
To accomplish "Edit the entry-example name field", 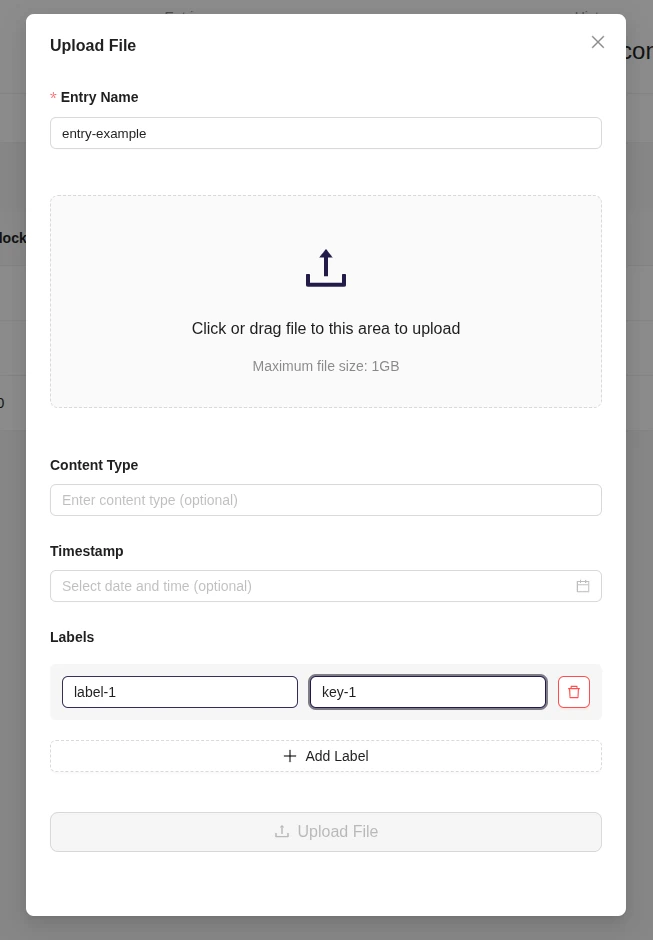I will (326, 133).
